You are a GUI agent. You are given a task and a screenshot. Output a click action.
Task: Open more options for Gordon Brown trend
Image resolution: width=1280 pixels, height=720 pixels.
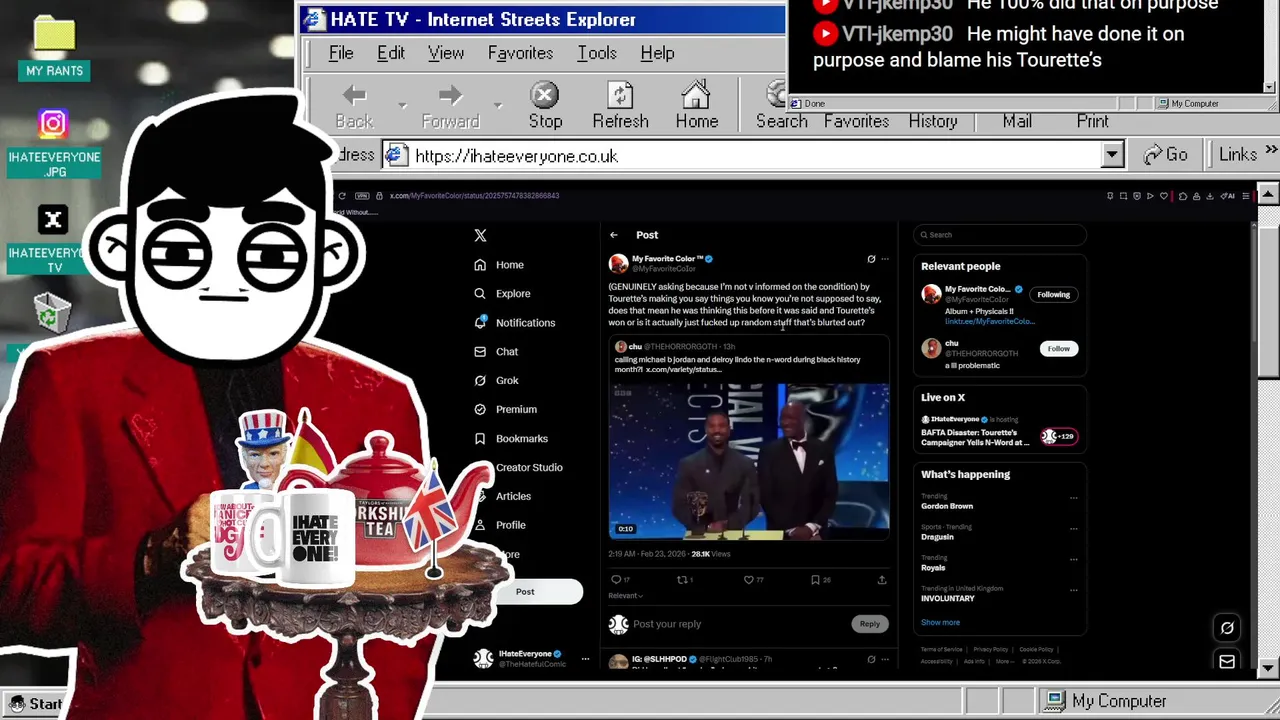coord(1074,497)
